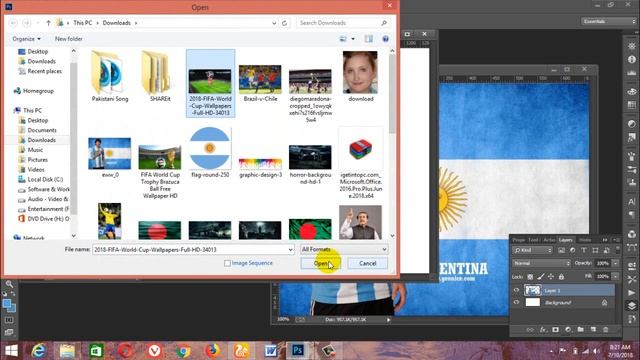This screenshot has height=360, width=640.
Task: Click the link layers icon
Action: (x=530, y=329)
